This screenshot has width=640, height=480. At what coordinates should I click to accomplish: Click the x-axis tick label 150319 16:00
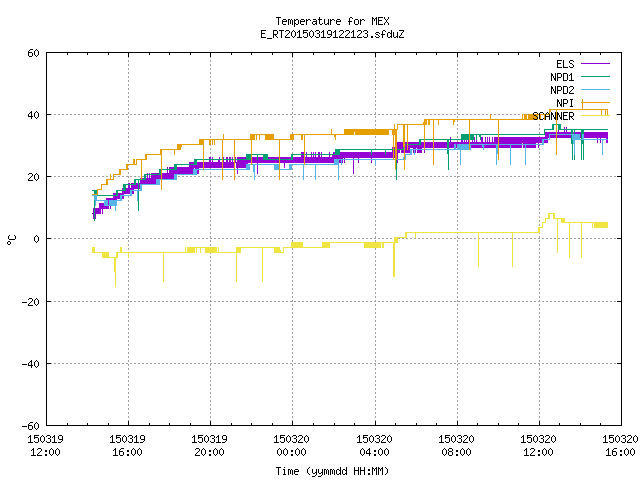[127, 446]
